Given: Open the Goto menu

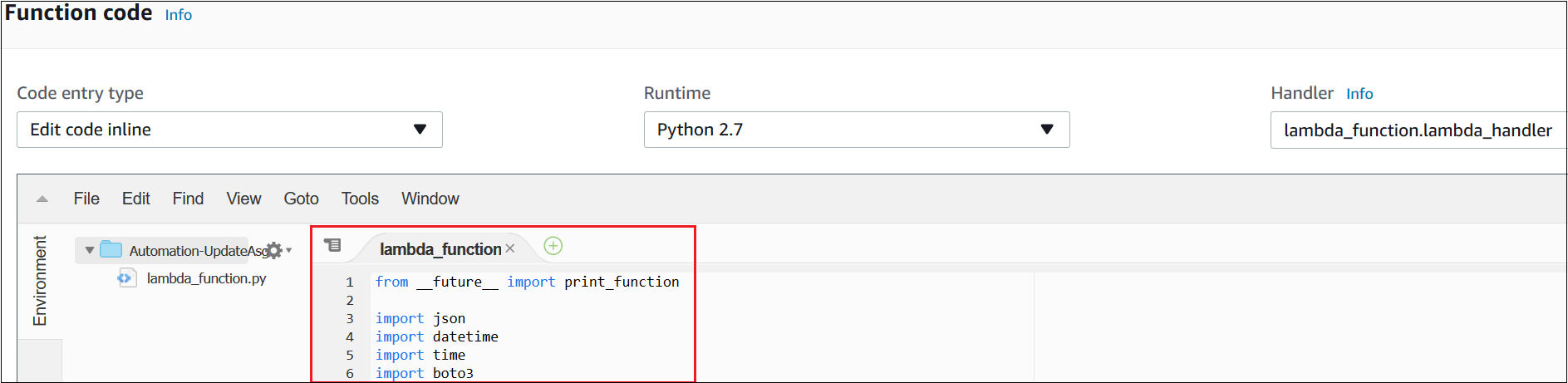Looking at the screenshot, I should 301,199.
